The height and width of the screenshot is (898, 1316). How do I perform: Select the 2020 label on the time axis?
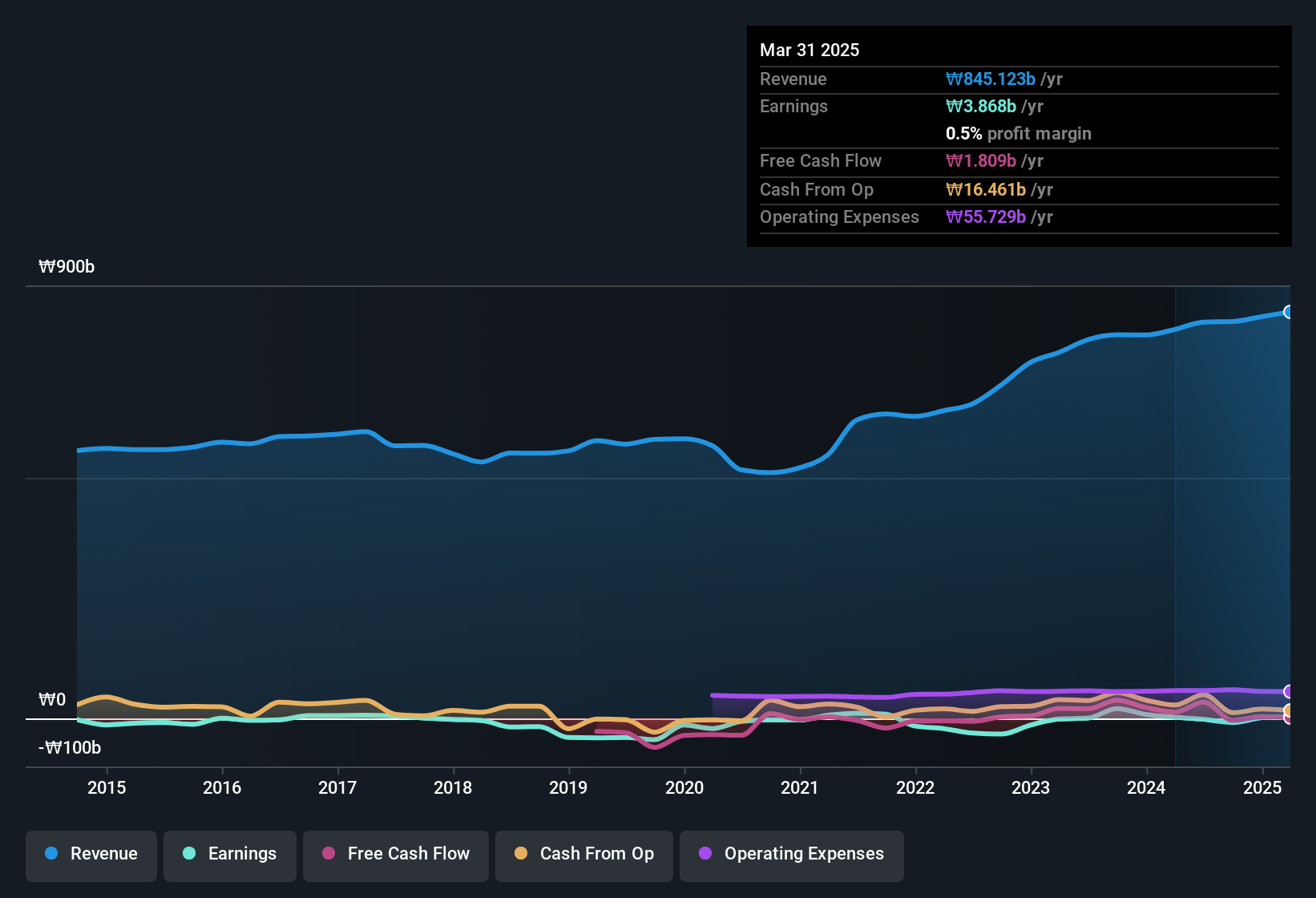tap(685, 788)
